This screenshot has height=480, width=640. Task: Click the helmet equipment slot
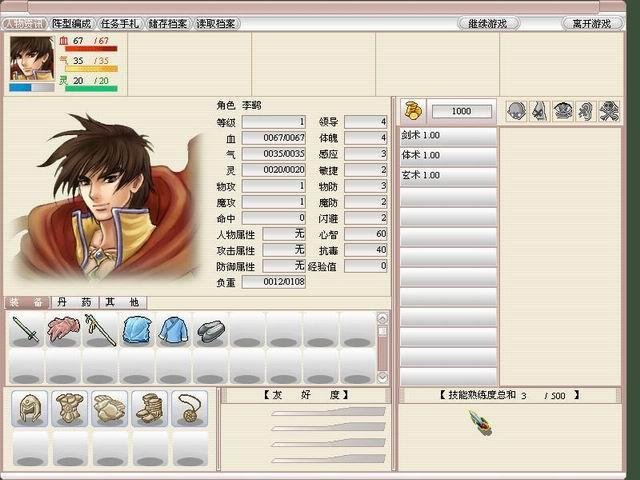click(30, 409)
